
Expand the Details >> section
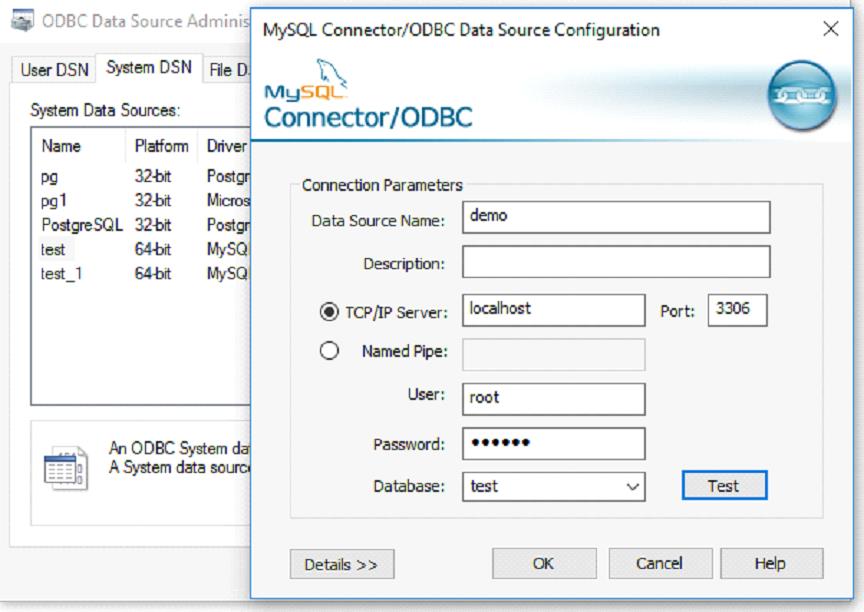click(342, 564)
